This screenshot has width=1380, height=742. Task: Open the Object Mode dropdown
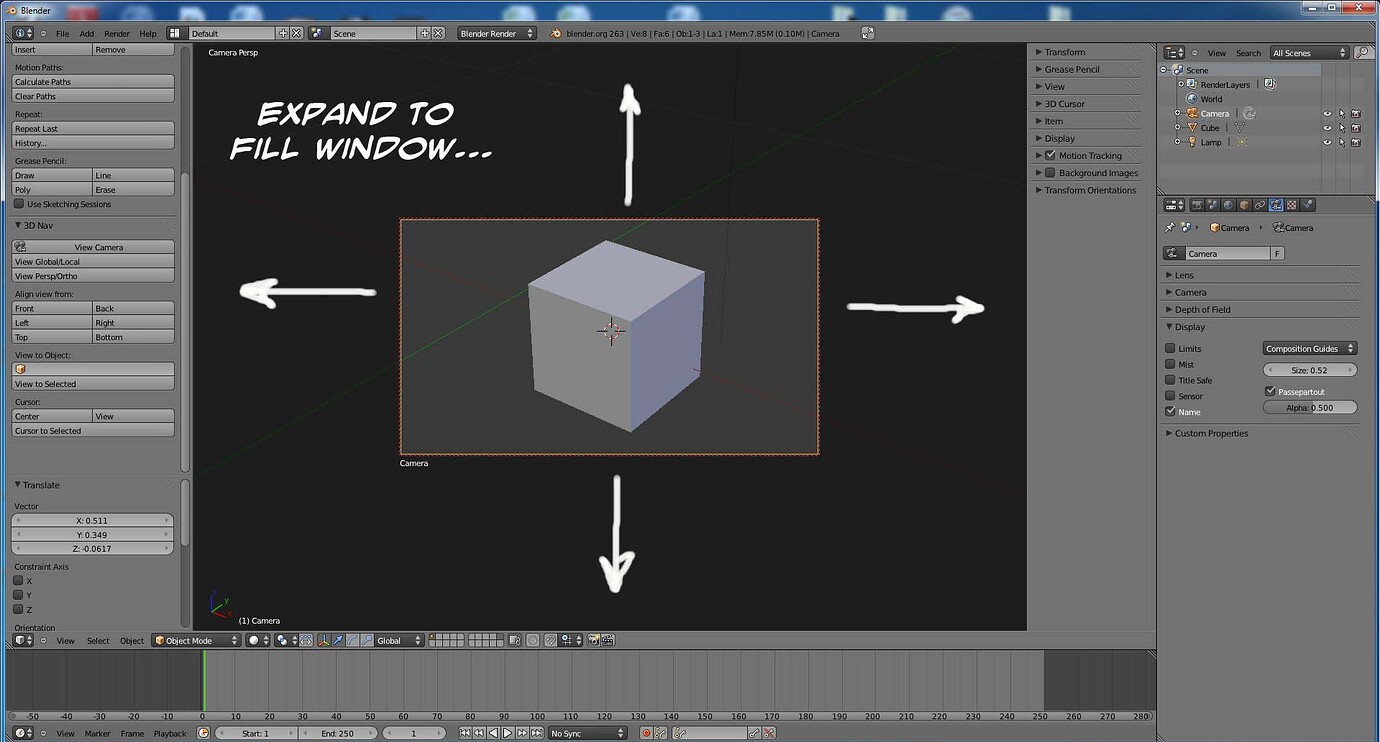[x=197, y=640]
